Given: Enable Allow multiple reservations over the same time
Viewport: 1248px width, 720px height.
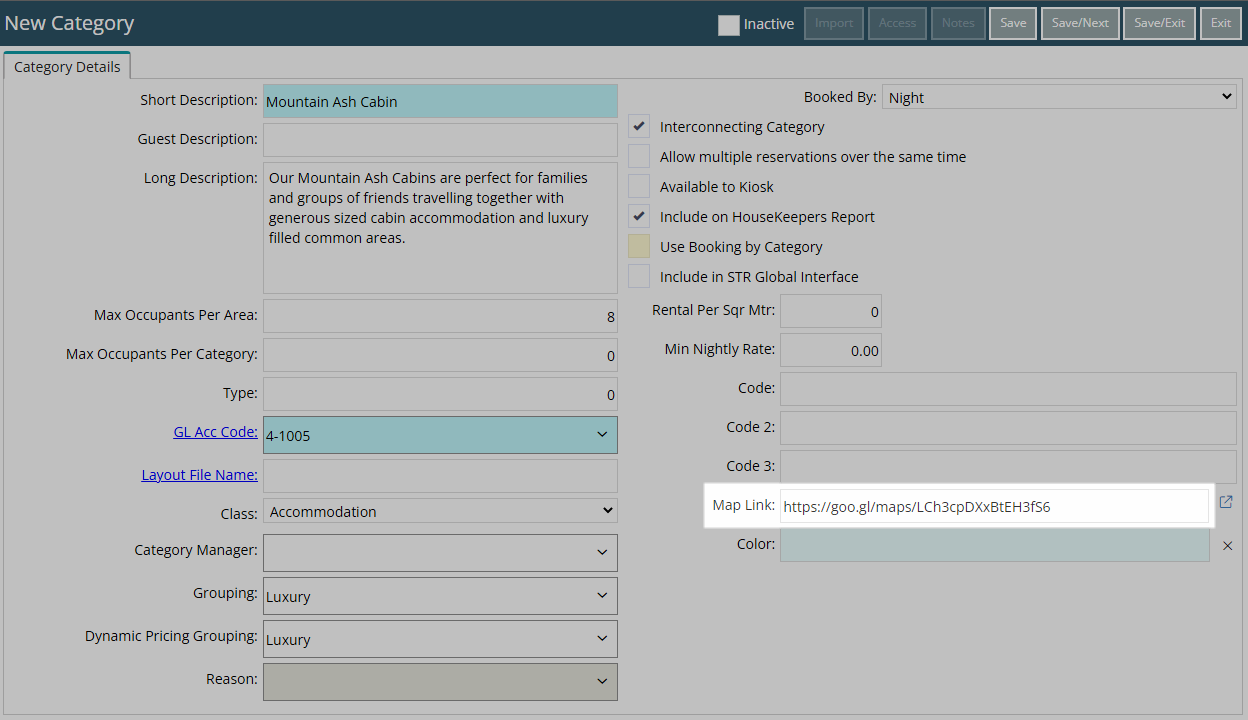Looking at the screenshot, I should (639, 157).
